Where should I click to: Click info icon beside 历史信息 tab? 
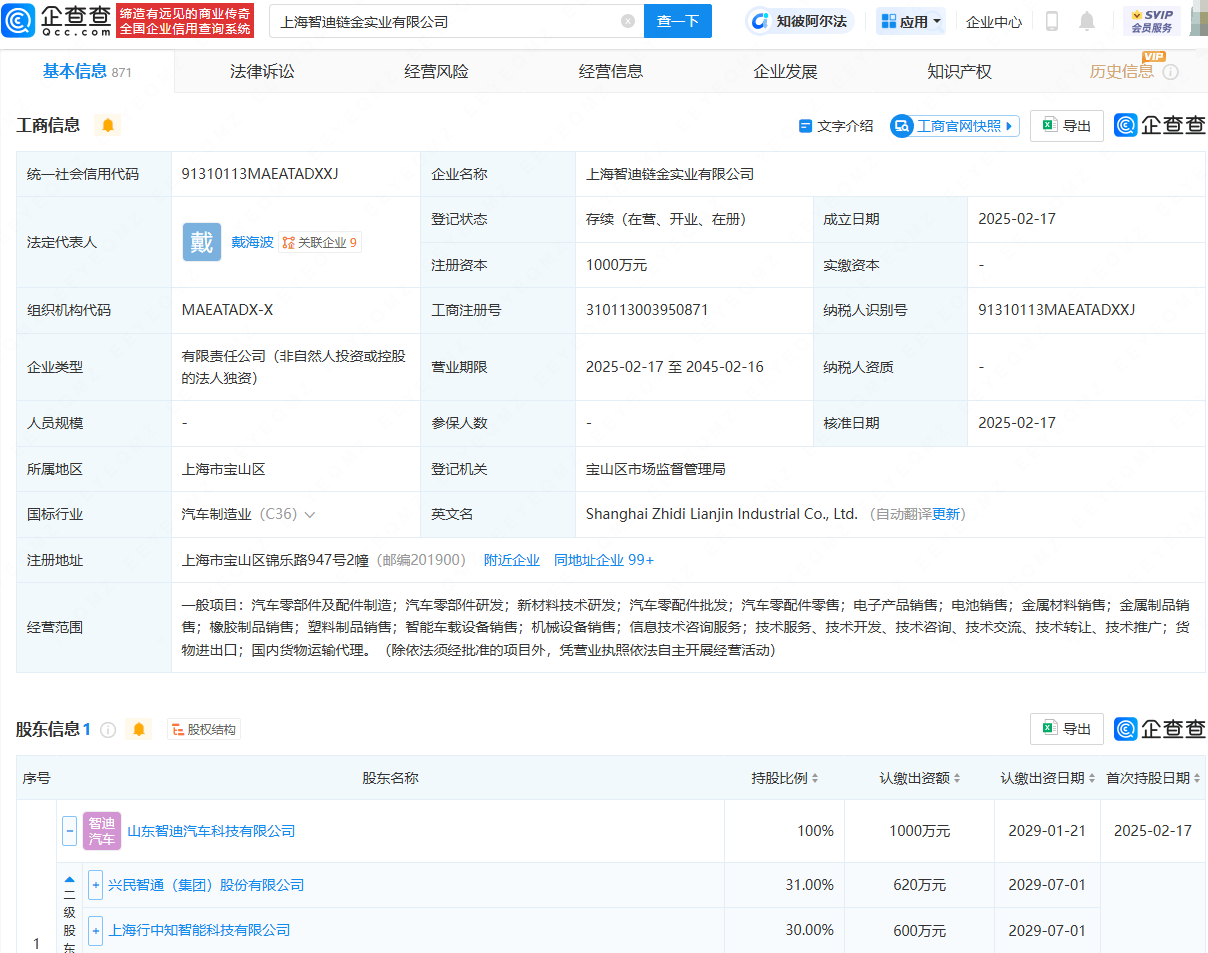(x=1170, y=72)
